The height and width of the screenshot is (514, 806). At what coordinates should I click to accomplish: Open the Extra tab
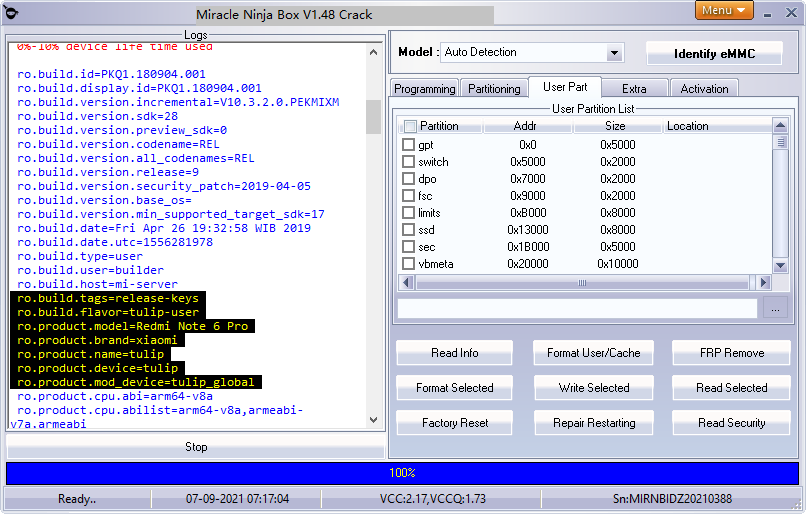(x=634, y=88)
